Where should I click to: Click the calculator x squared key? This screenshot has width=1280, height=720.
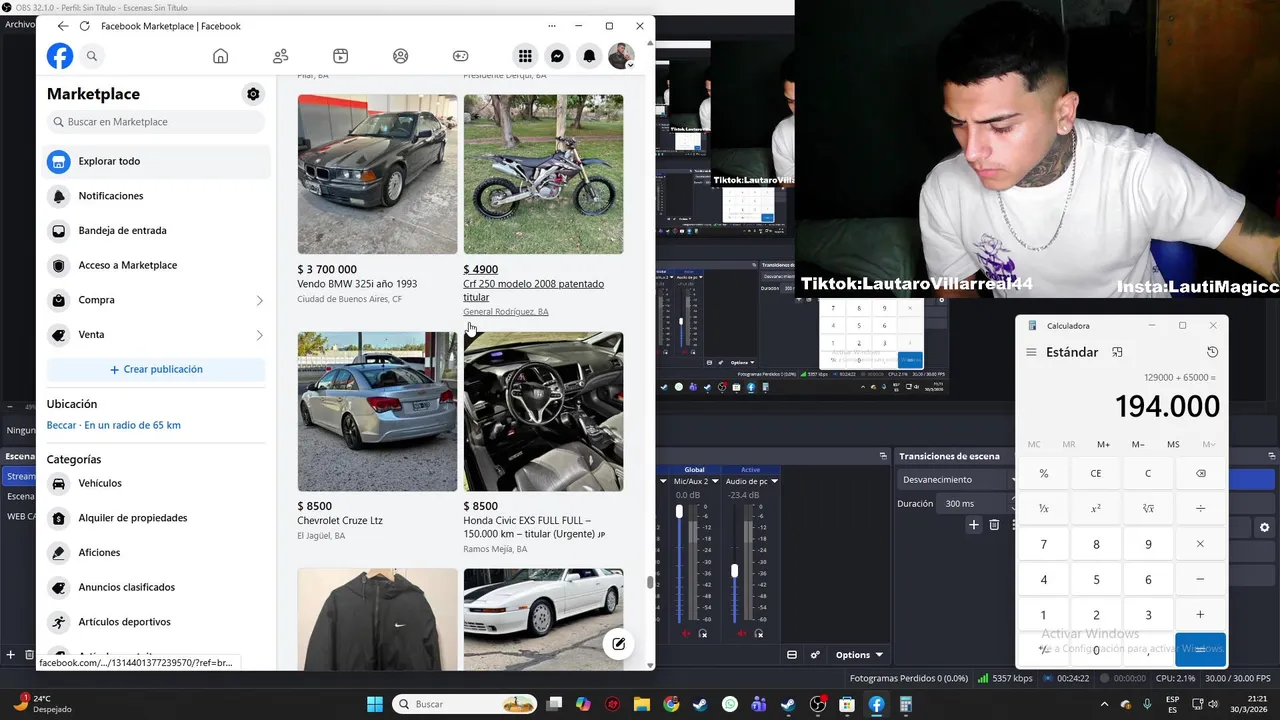[x=1096, y=508]
